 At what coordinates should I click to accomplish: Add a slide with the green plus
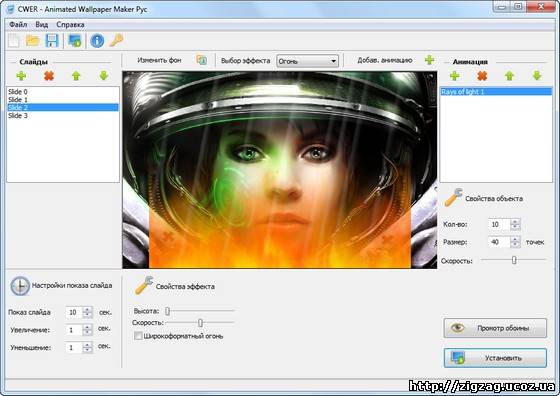click(x=21, y=76)
